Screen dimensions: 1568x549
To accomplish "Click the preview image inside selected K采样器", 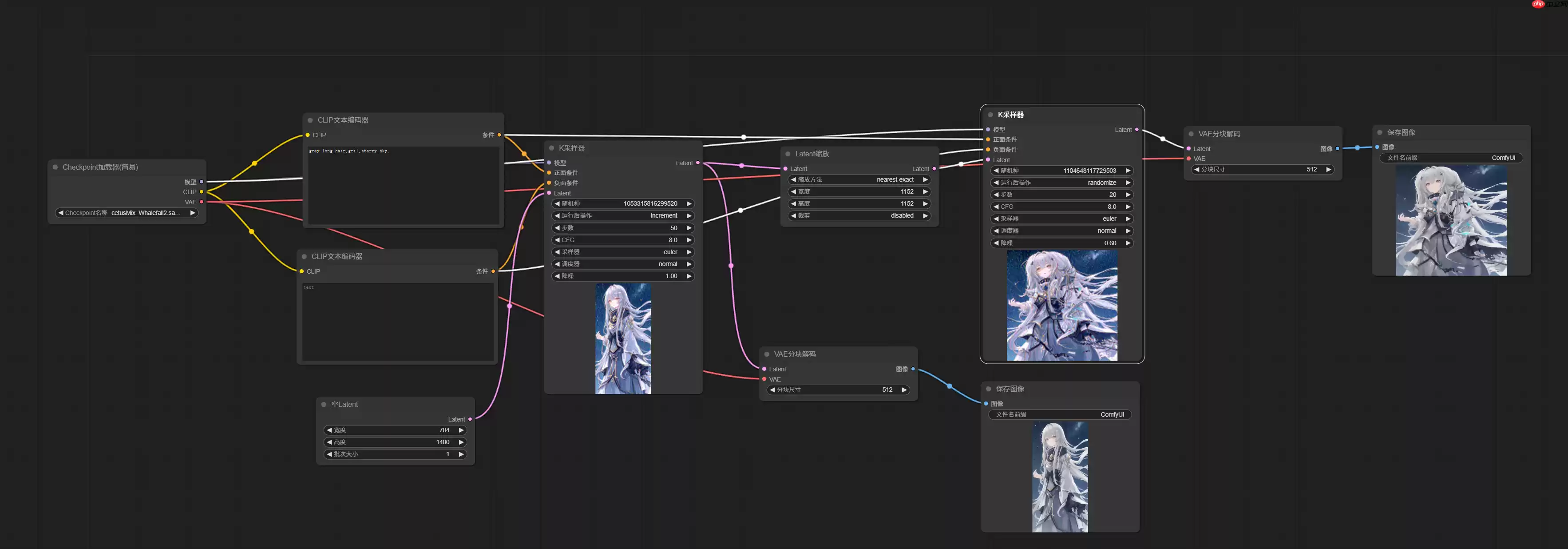I will coord(1061,305).
